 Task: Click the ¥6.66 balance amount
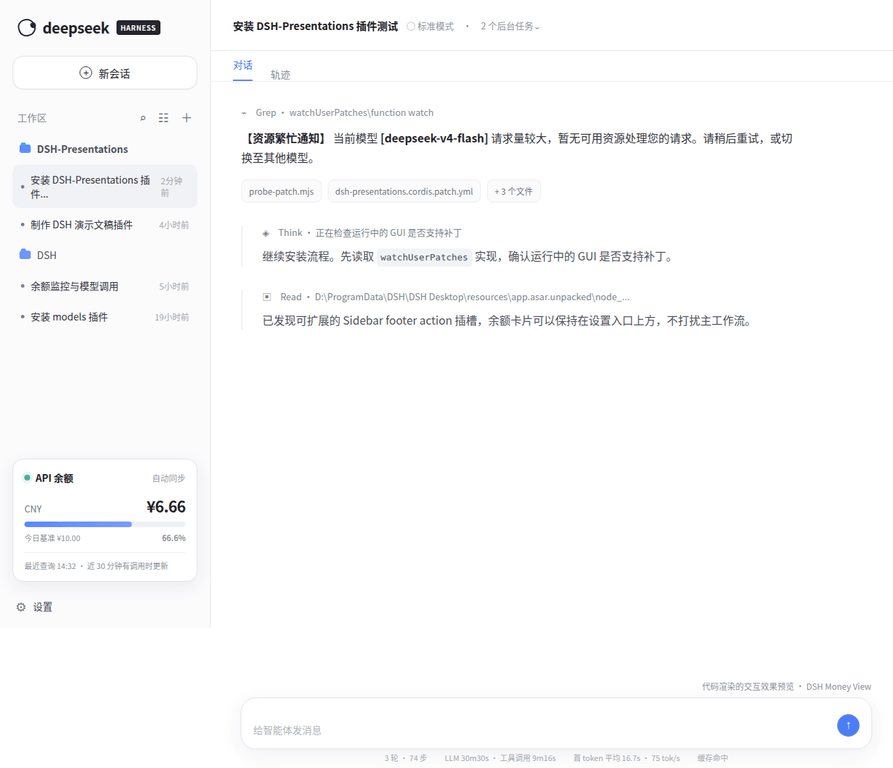(166, 507)
